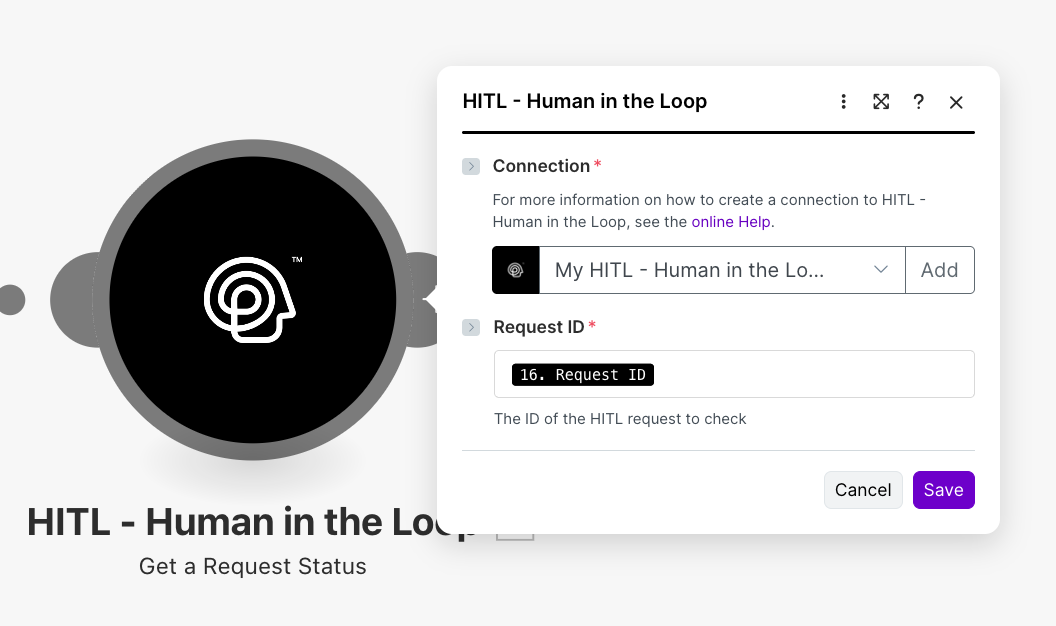The height and width of the screenshot is (626, 1056).
Task: Expand the dialog to fullscreen view
Action: pos(881,101)
